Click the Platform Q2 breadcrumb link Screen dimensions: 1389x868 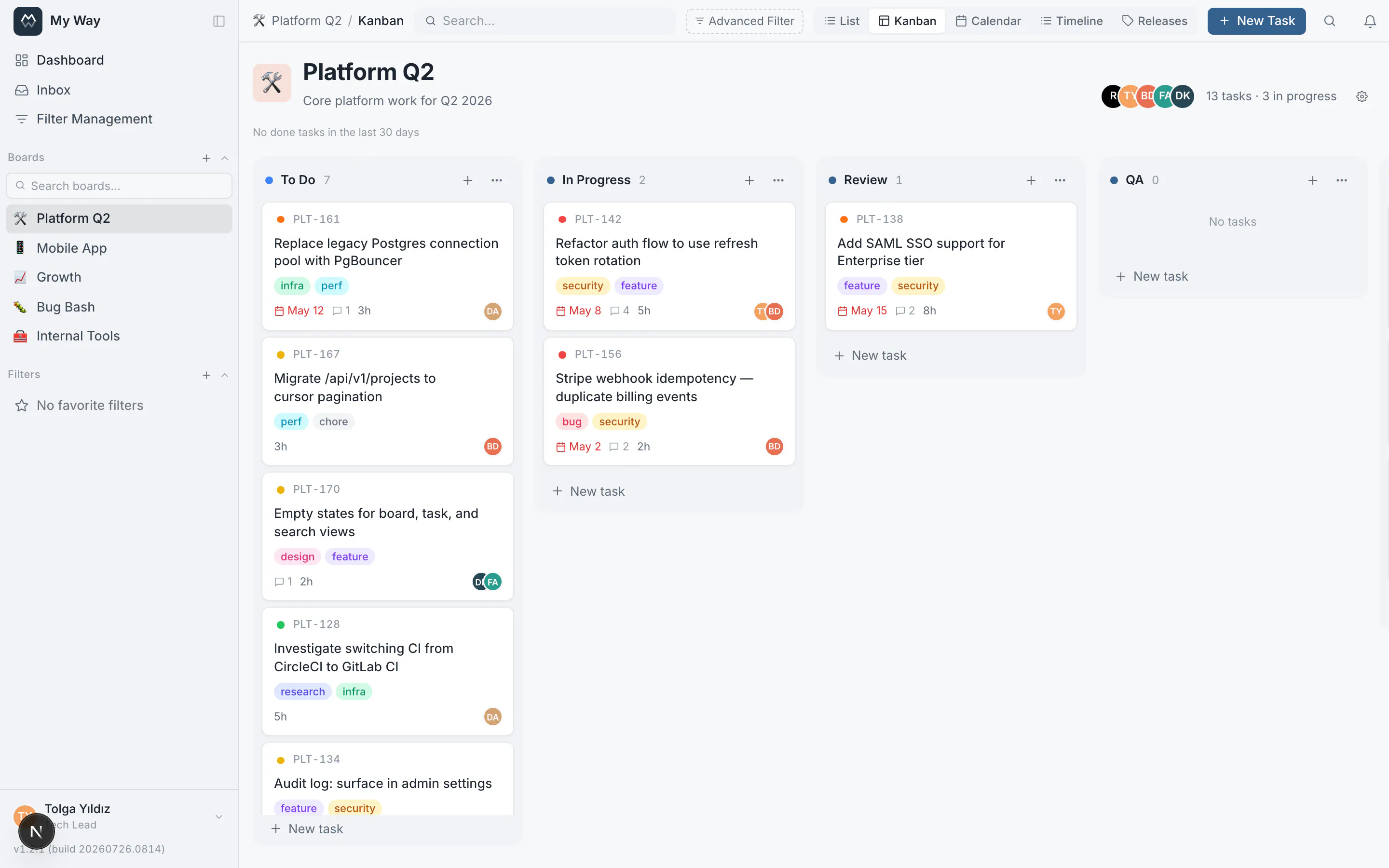(307, 21)
